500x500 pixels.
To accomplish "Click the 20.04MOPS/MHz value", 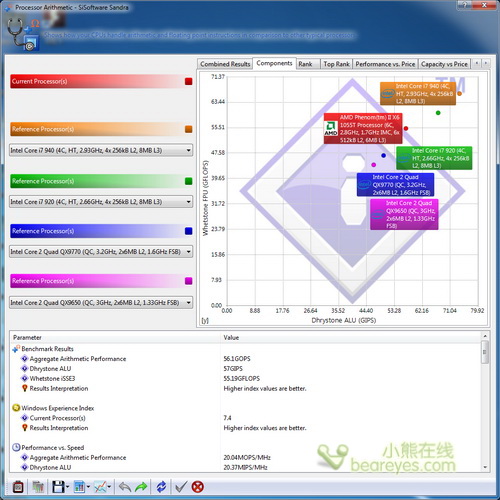I will [247, 458].
